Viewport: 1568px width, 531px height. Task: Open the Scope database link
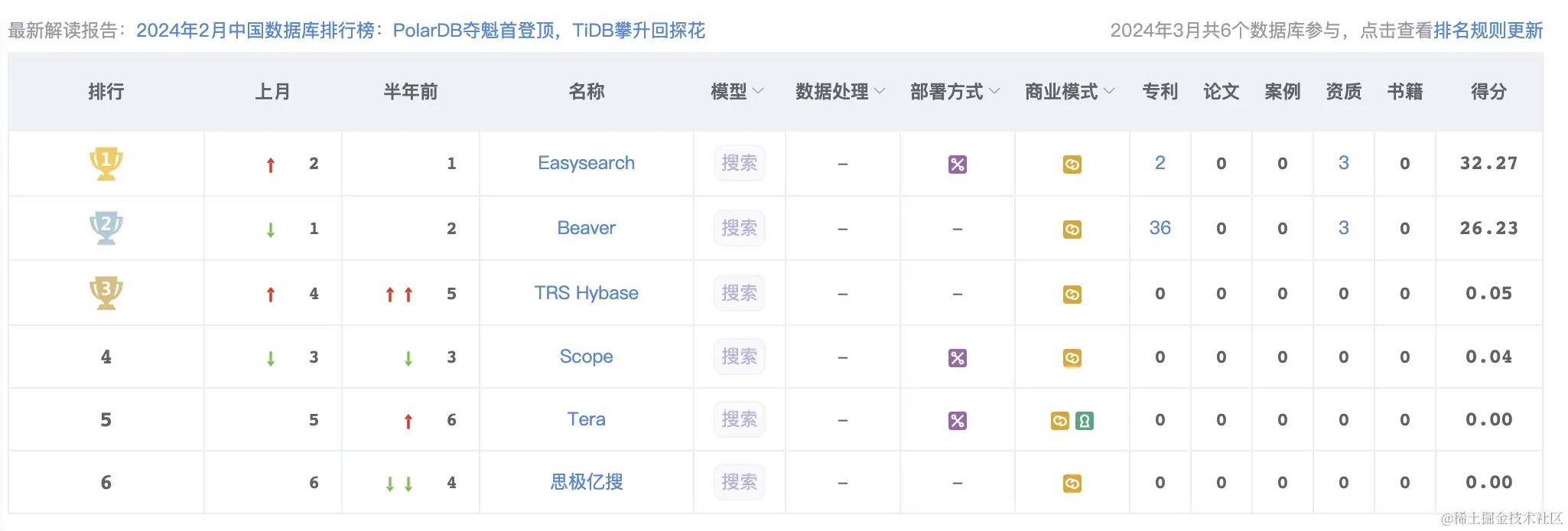pos(587,357)
